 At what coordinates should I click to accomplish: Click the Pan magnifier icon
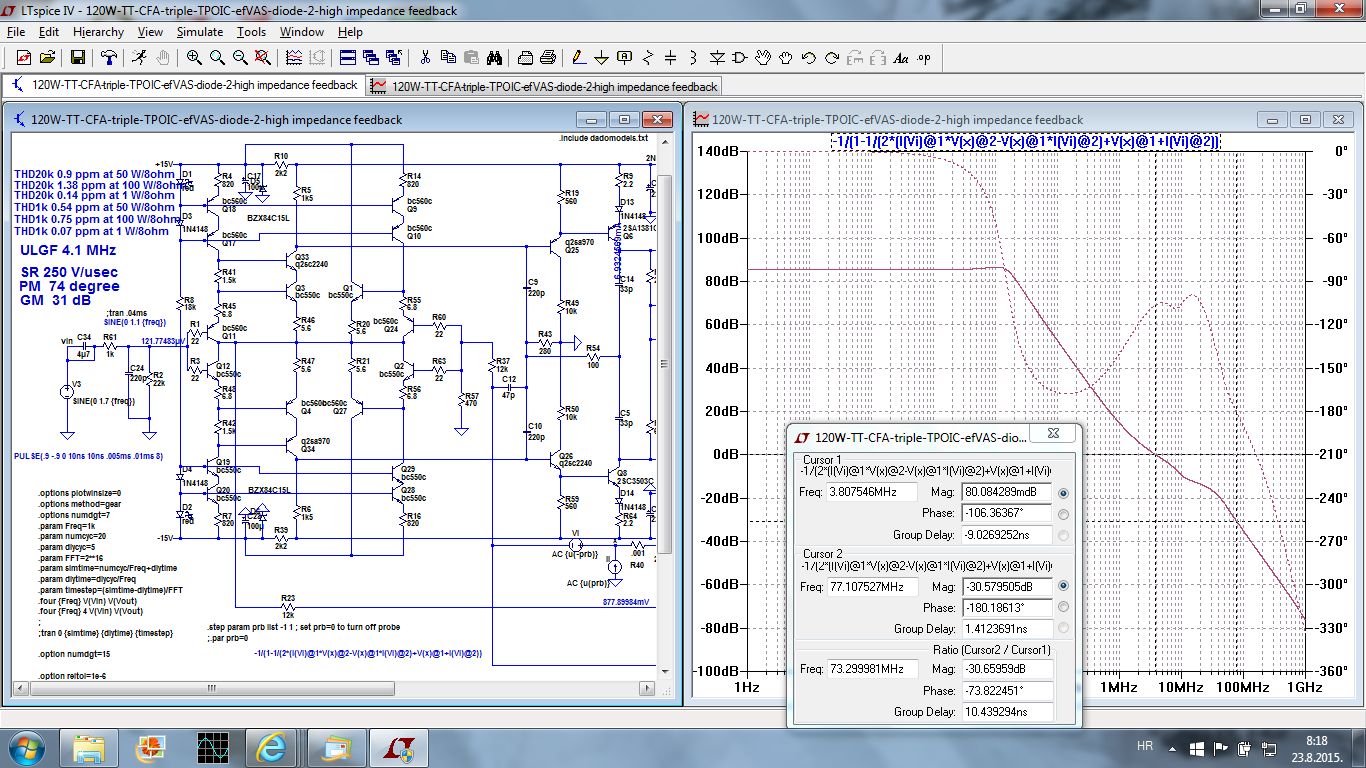point(217,57)
